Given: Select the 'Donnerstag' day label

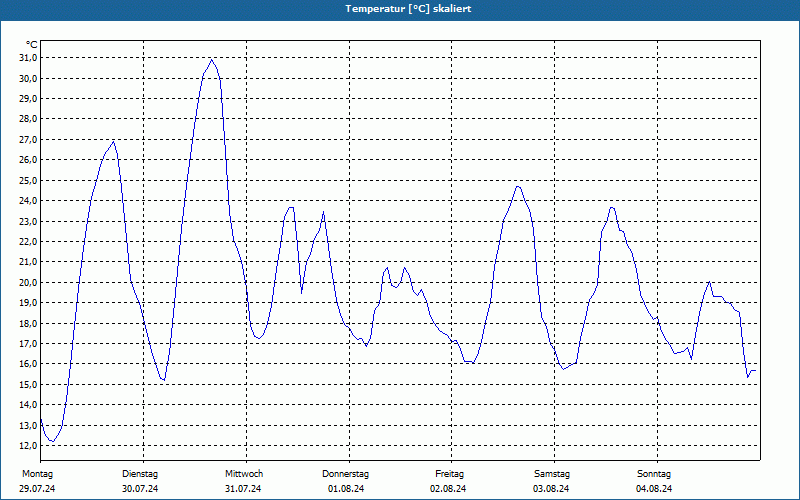Looking at the screenshot, I should click(345, 474).
